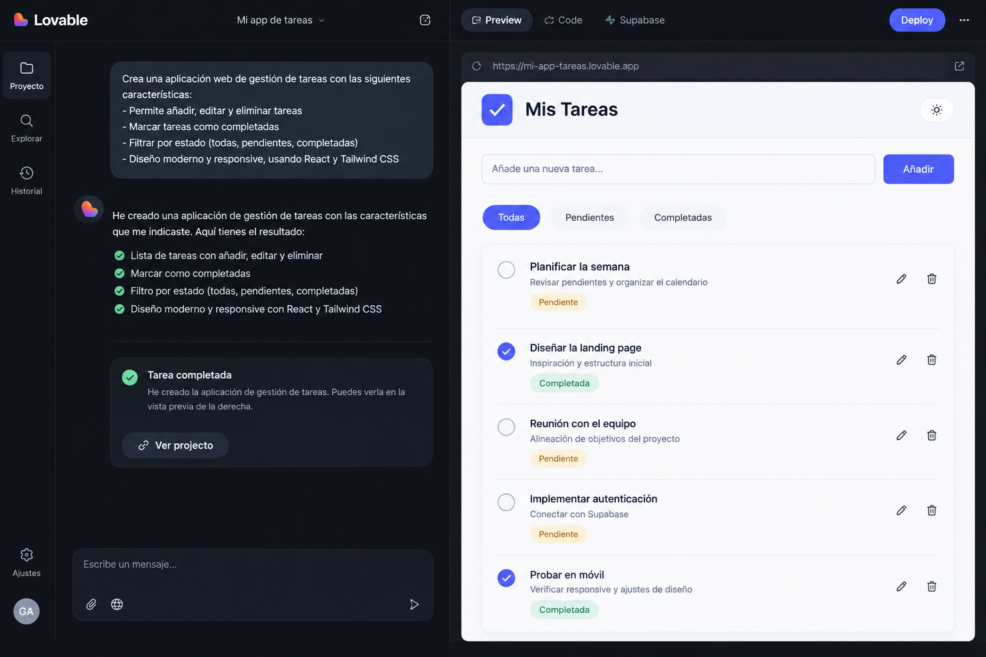Image resolution: width=986 pixels, height=657 pixels.
Task: Click the Deploy button
Action: pos(917,20)
